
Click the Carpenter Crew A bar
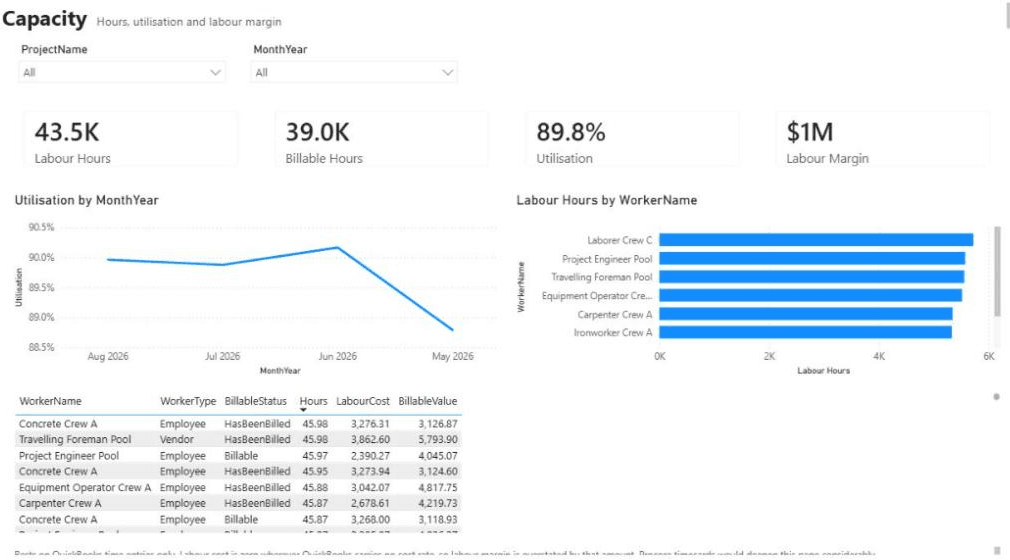click(x=806, y=314)
